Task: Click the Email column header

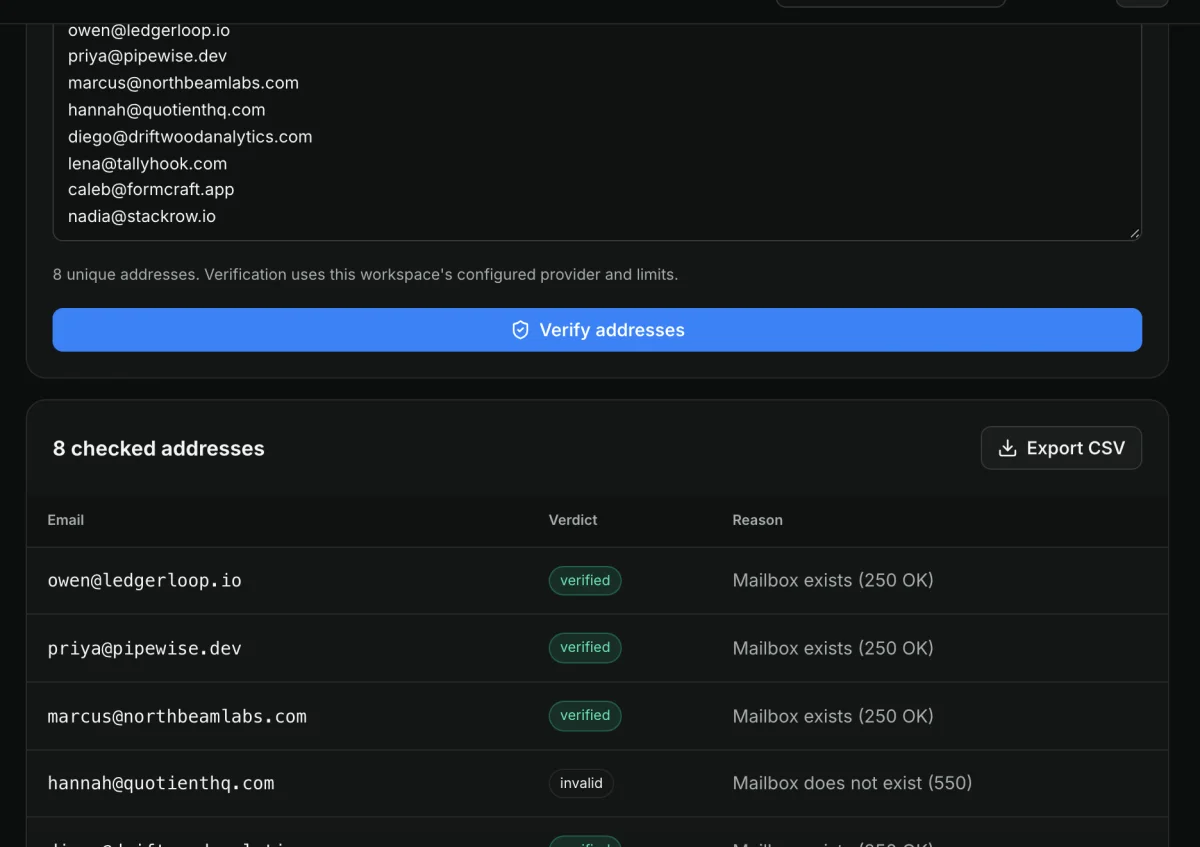Action: 66,520
